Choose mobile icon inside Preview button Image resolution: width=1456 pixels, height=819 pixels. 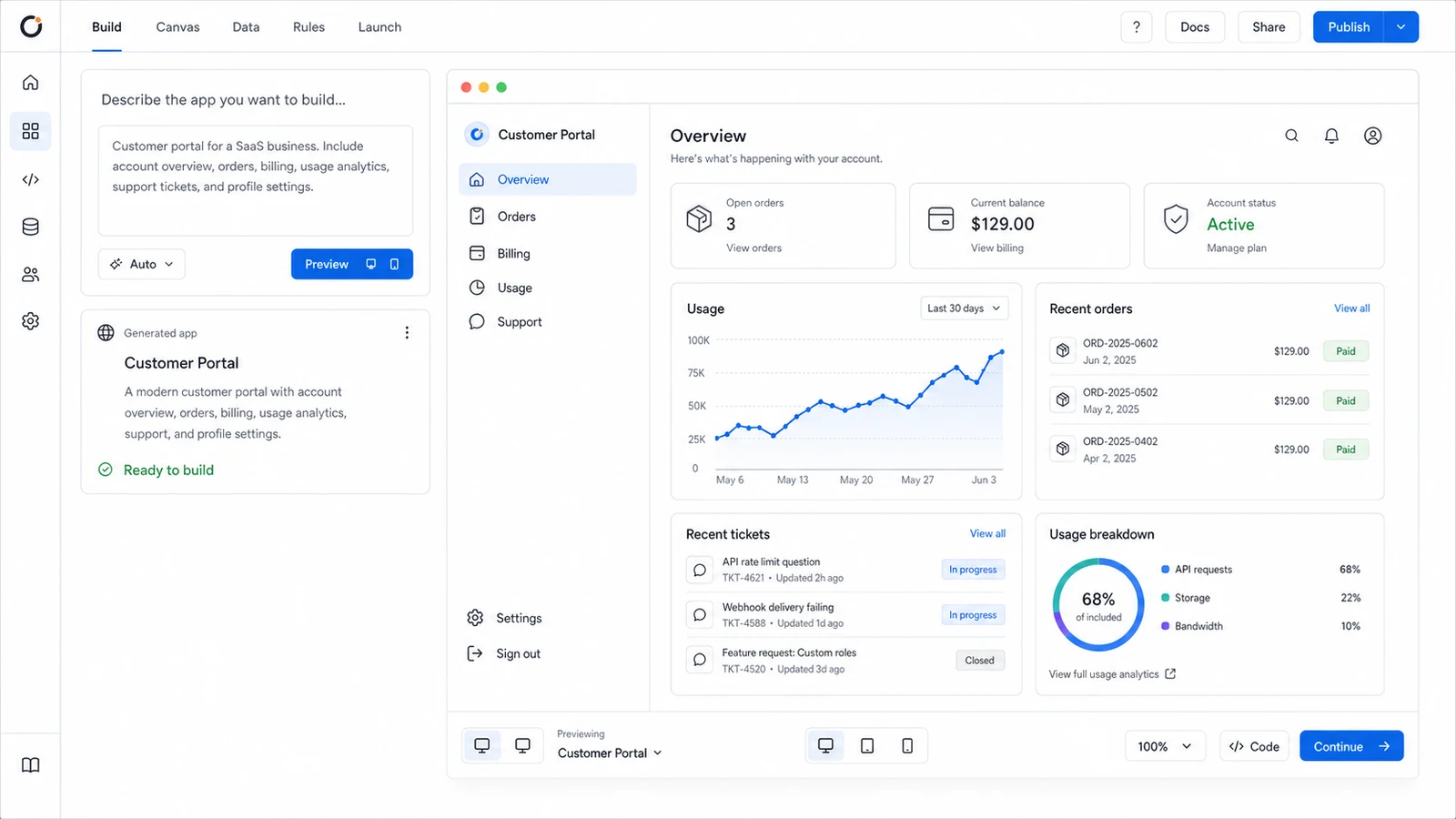point(394,265)
